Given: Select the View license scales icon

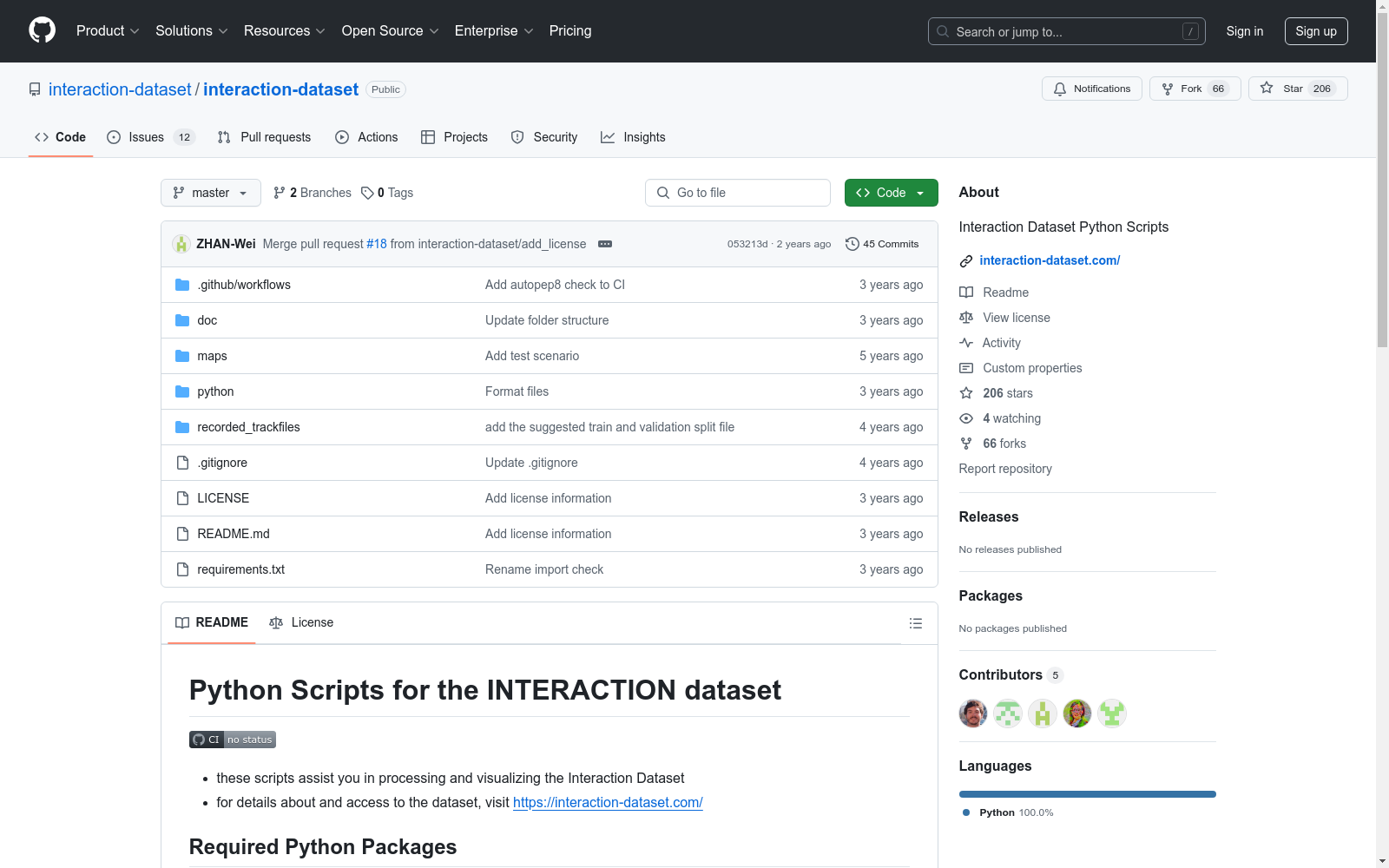Looking at the screenshot, I should click(966, 318).
